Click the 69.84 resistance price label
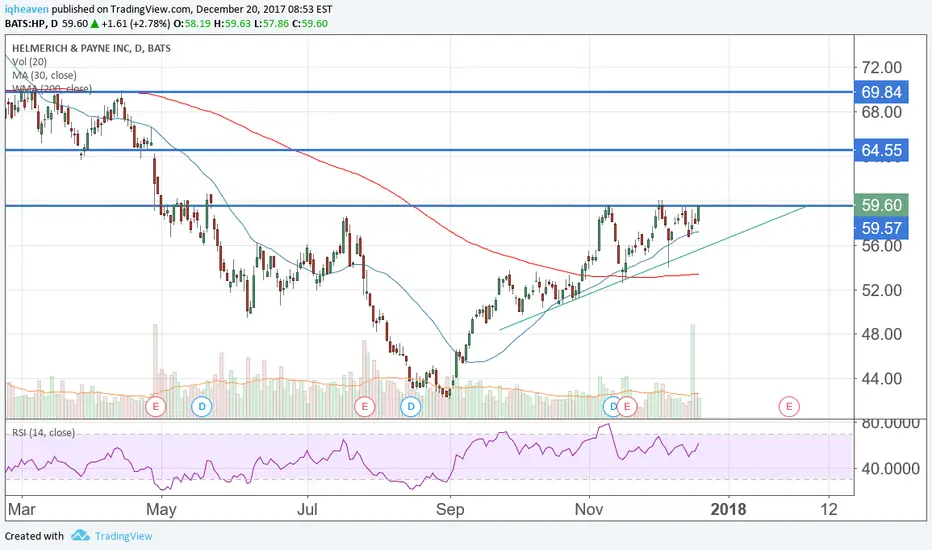932x550 pixels. 881,92
